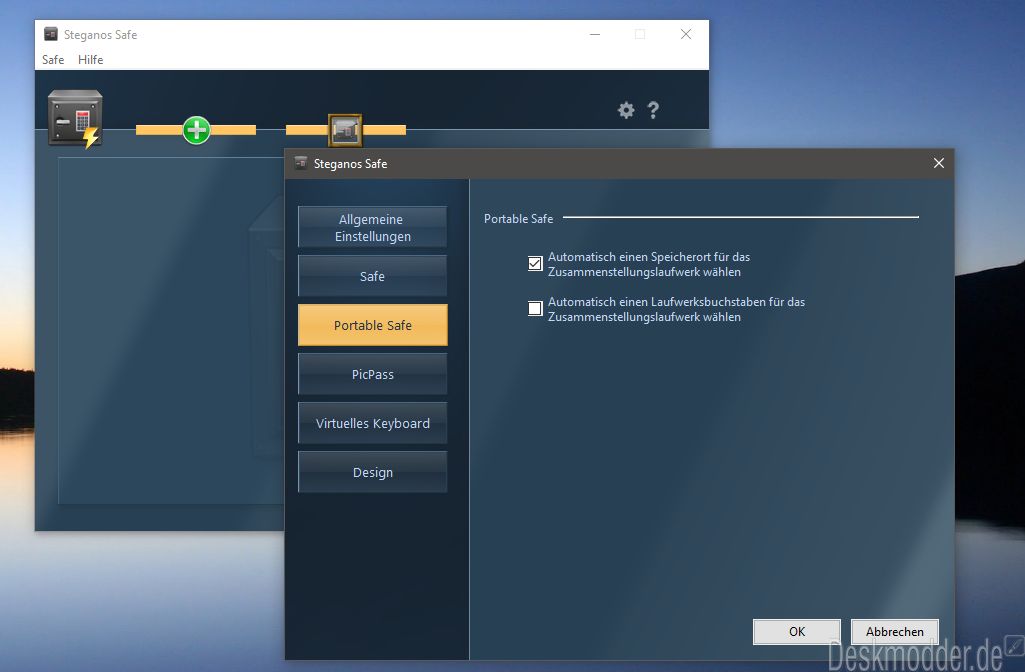
Task: Cancel with the Abbrechen button
Action: (894, 631)
